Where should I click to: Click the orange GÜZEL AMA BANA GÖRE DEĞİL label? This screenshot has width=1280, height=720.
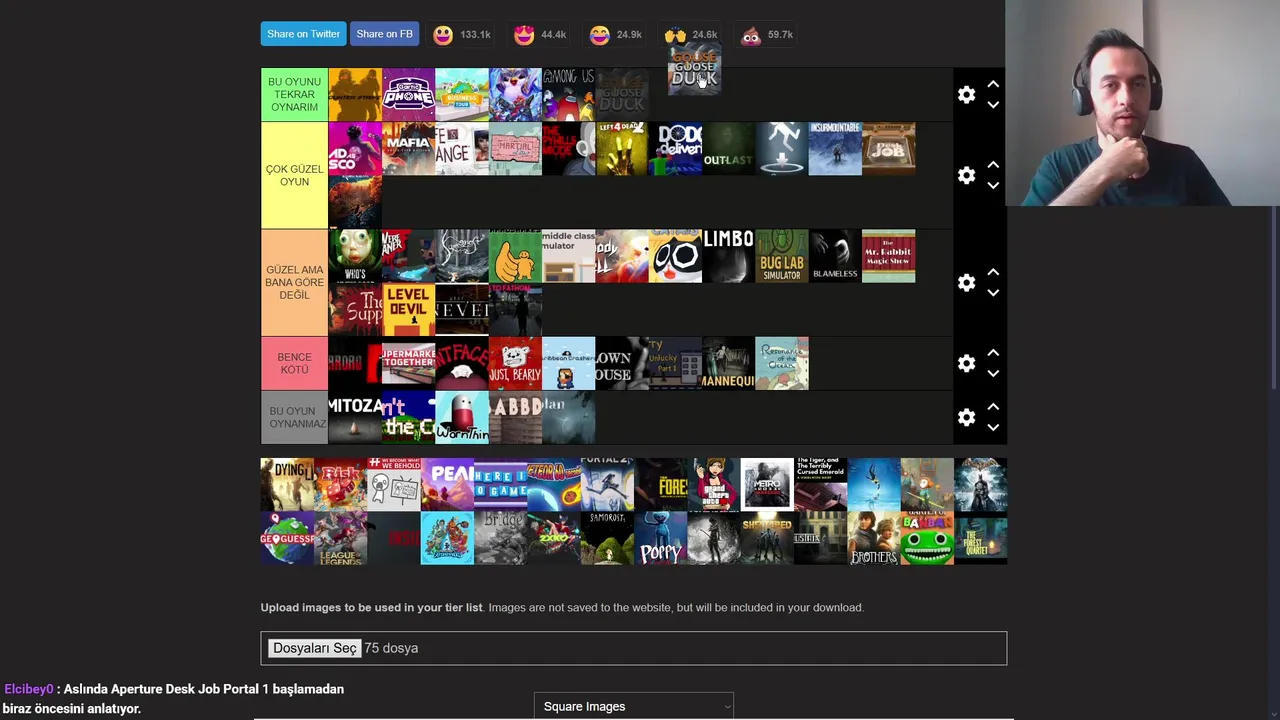(294, 283)
